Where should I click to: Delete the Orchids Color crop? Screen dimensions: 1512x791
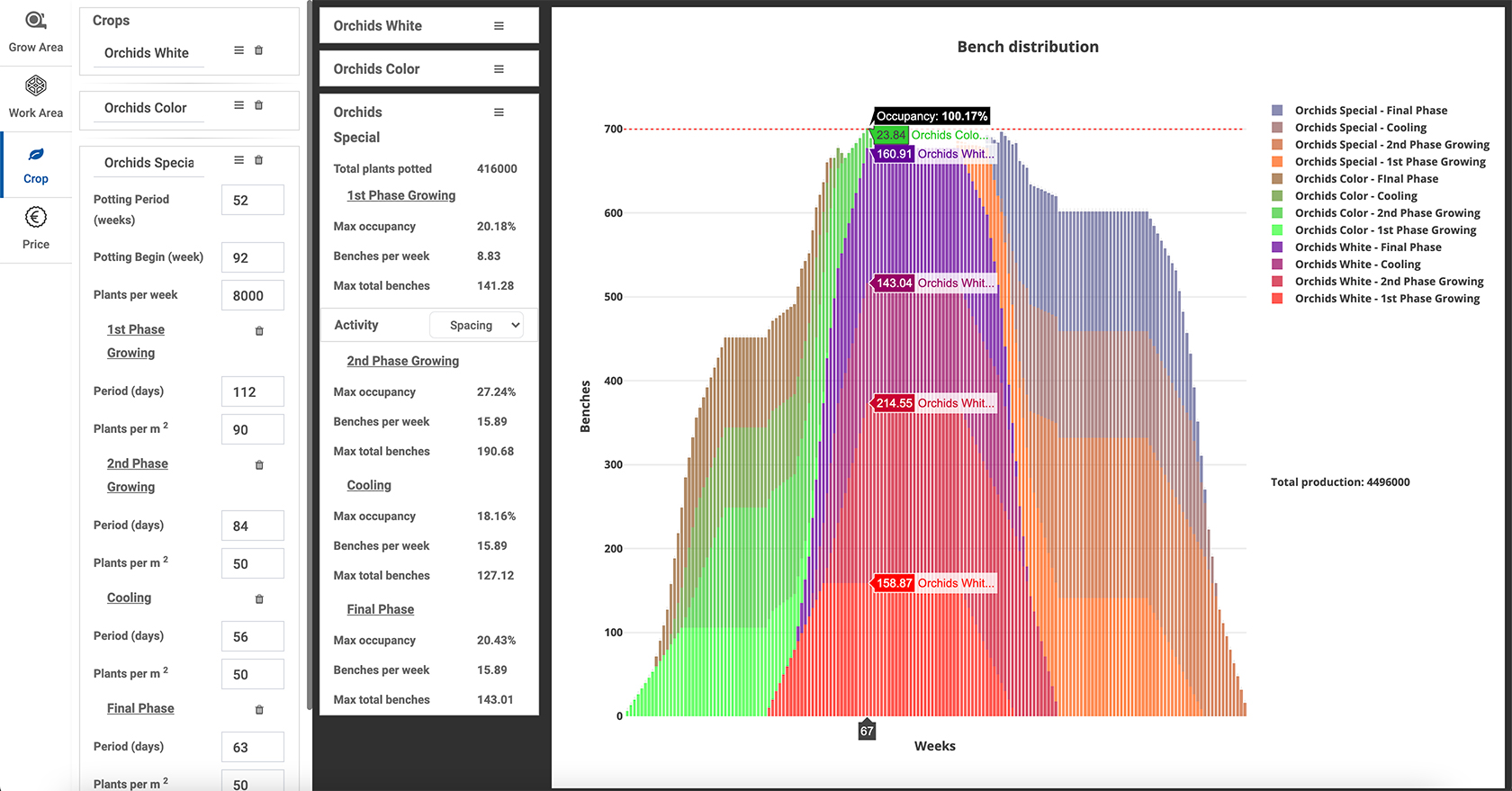coord(259,106)
